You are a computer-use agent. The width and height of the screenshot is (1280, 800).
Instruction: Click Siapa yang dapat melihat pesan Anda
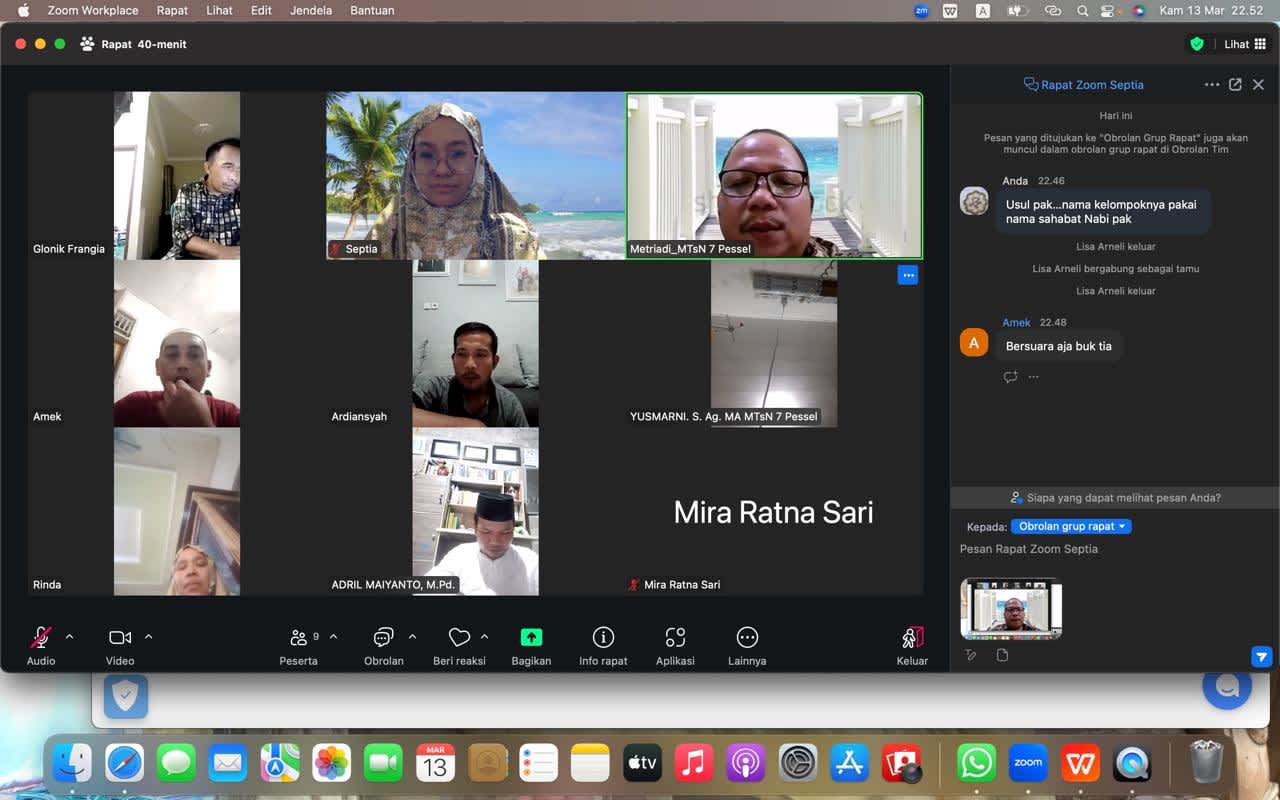pos(1115,497)
